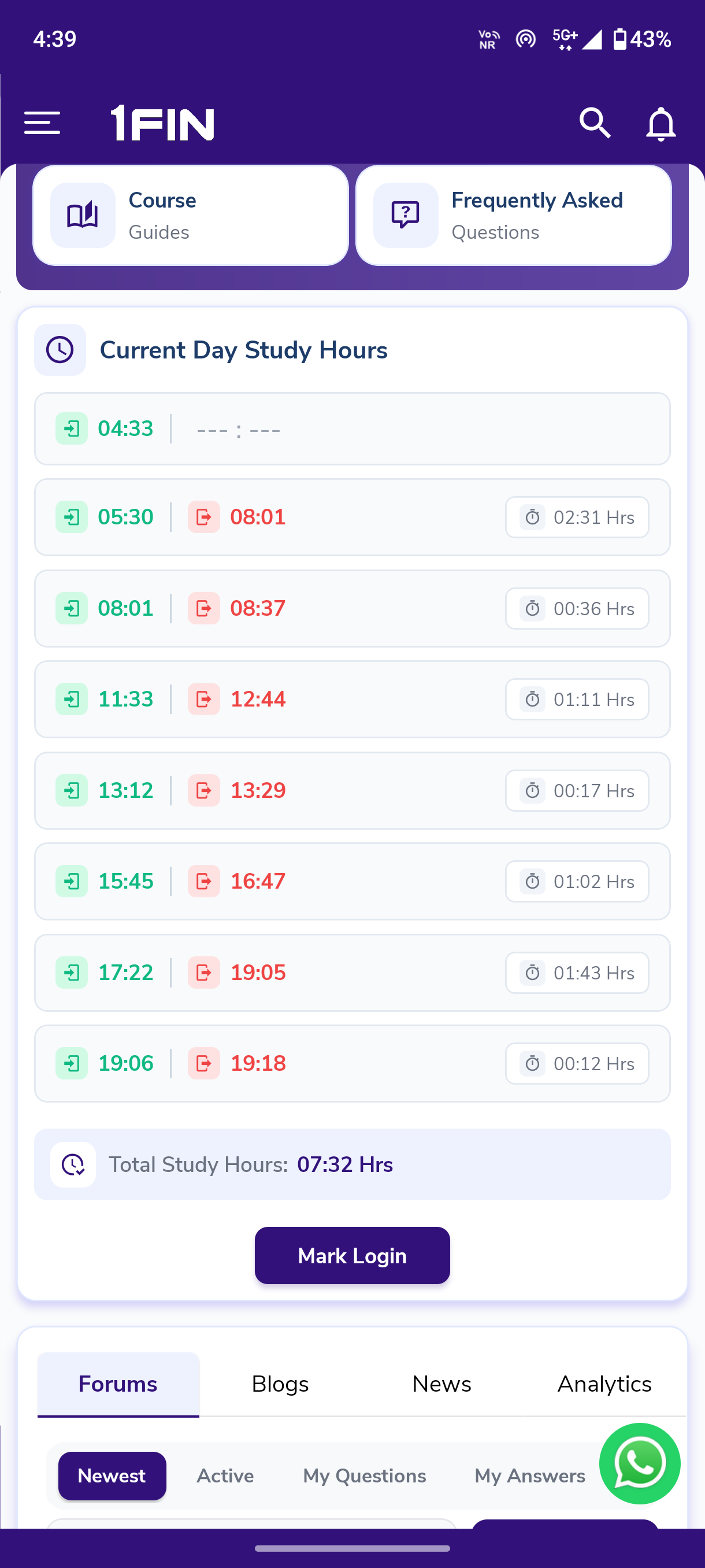This screenshot has height=1568, width=705.
Task: Select the Forums tab
Action: coord(118,1384)
